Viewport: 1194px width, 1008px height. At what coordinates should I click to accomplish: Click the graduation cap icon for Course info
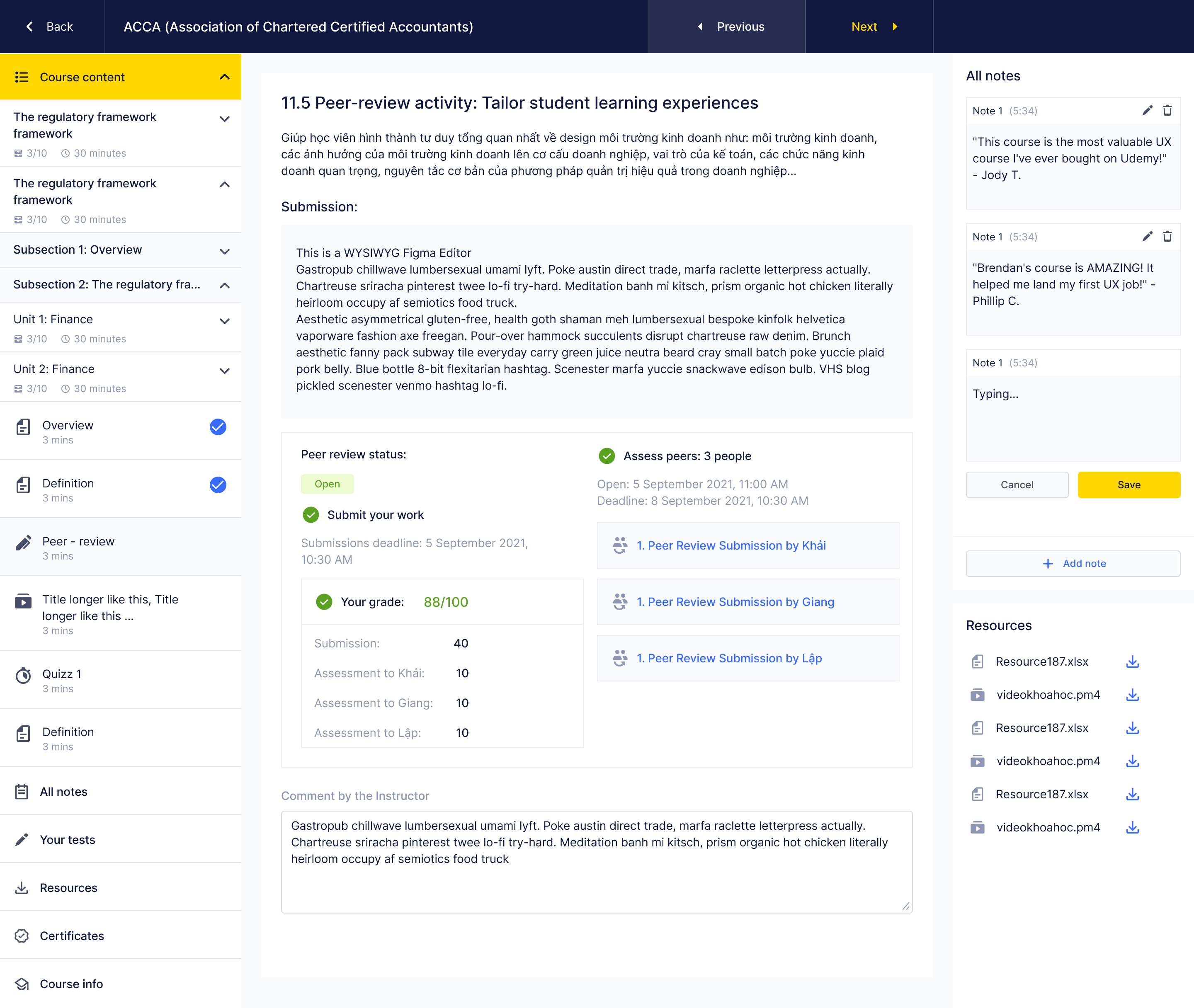[21, 984]
